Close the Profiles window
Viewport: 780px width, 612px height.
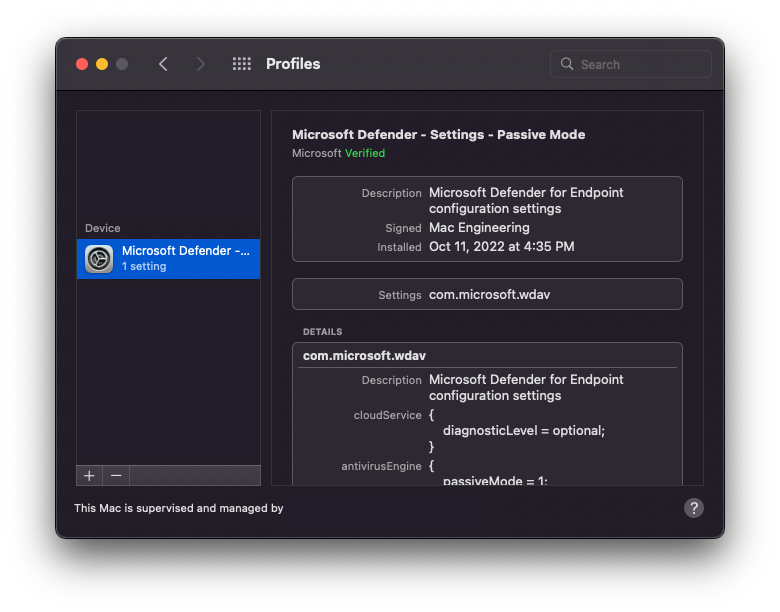coord(82,64)
